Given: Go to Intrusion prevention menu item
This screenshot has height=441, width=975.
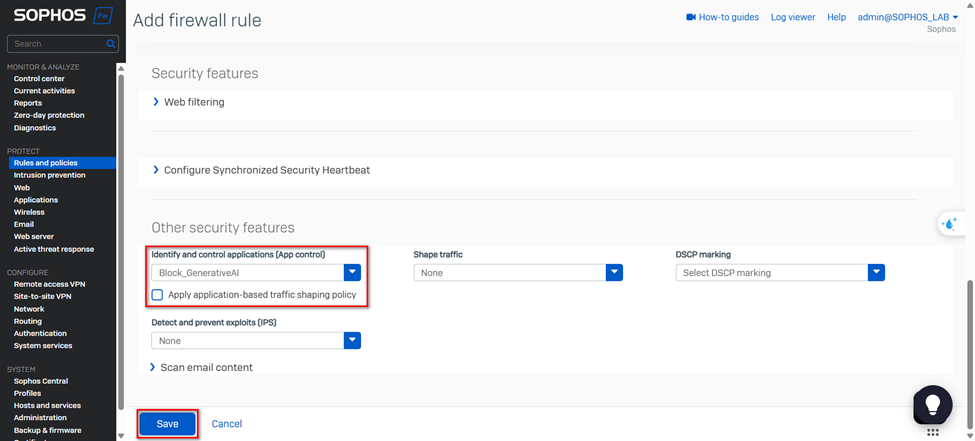Looking at the screenshot, I should coord(50,175).
